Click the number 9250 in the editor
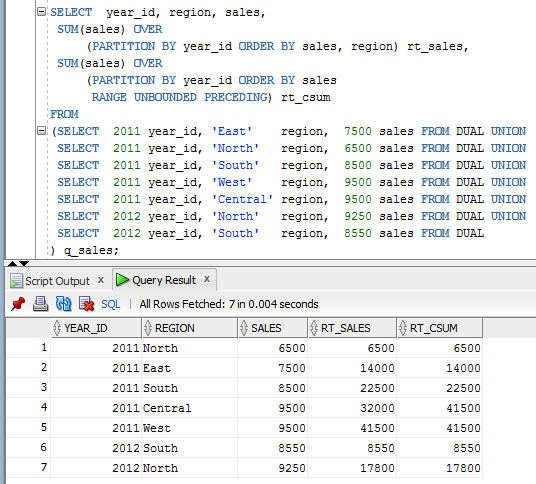 [358, 216]
